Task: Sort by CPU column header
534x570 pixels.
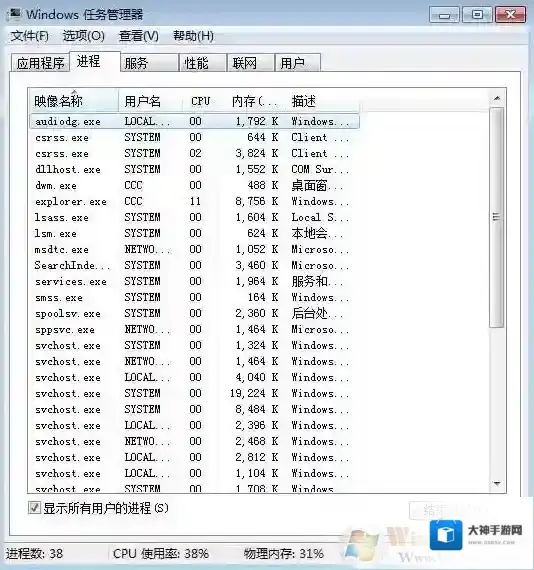Action: click(200, 101)
